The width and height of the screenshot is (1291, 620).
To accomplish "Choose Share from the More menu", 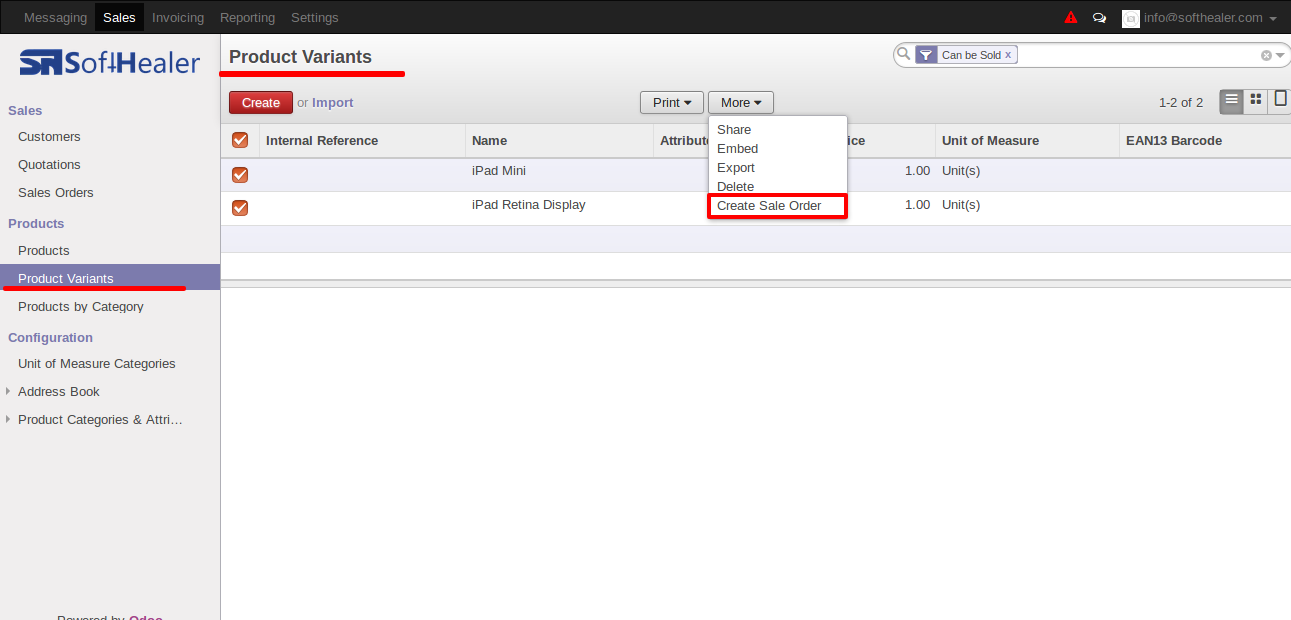I will coord(734,129).
